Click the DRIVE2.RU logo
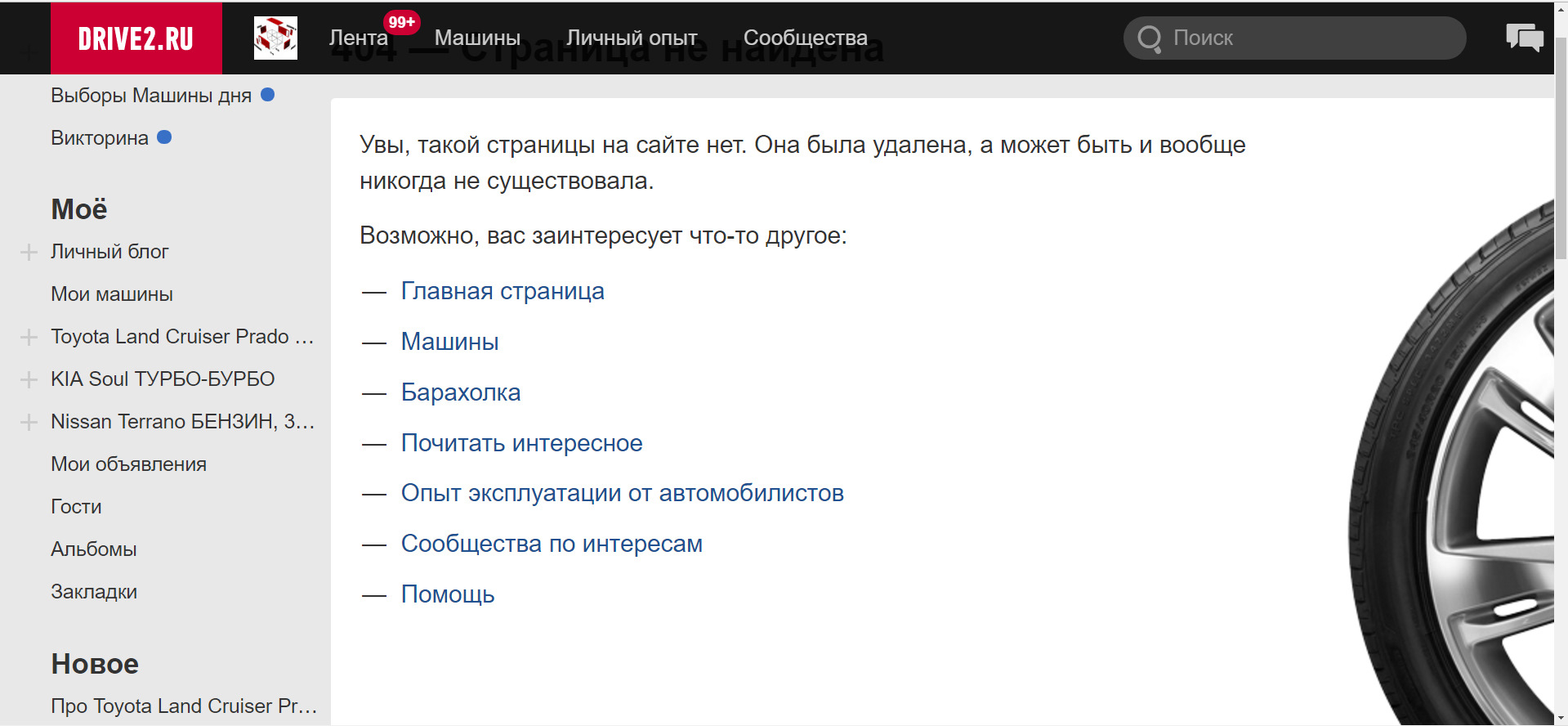The width and height of the screenshot is (1568, 726). pos(136,38)
